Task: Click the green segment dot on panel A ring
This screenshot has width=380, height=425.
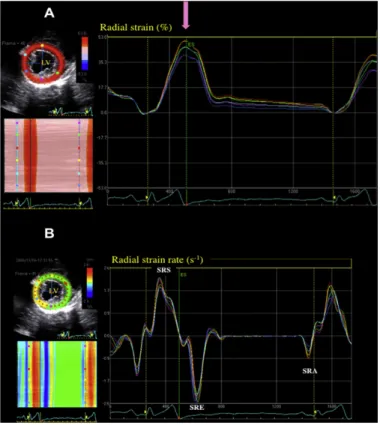Action: click(x=58, y=72)
